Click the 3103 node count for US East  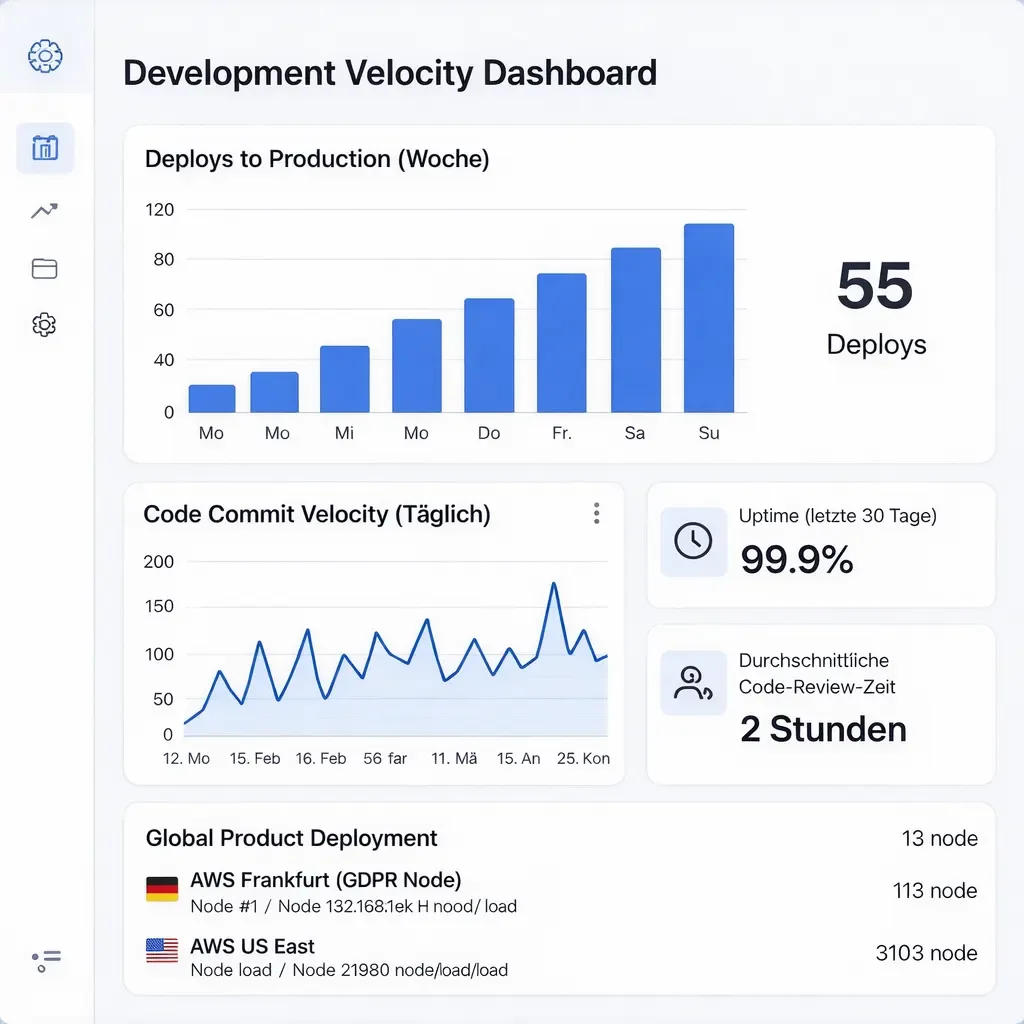point(926,953)
